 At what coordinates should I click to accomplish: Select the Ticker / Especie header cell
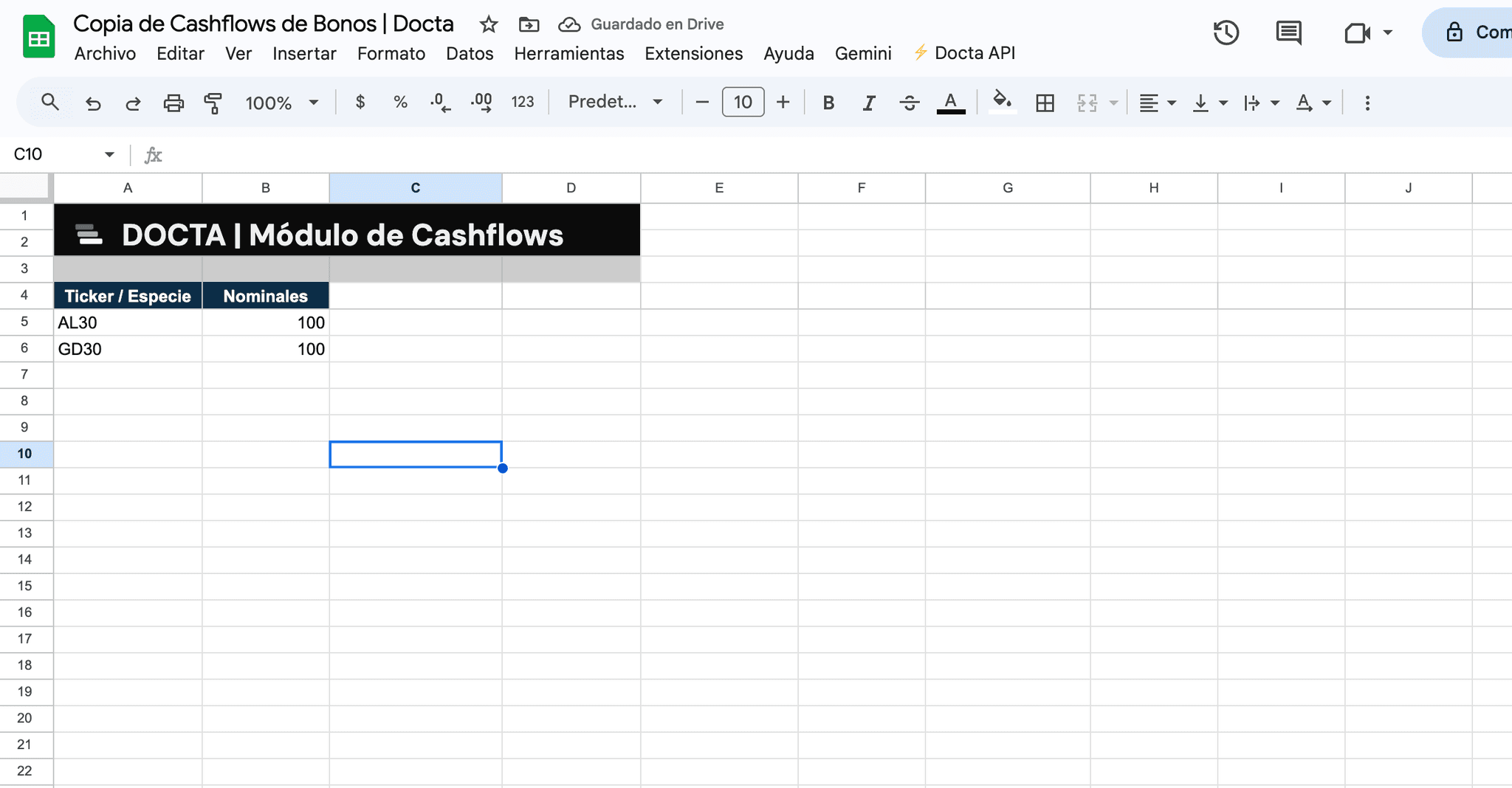click(x=128, y=296)
